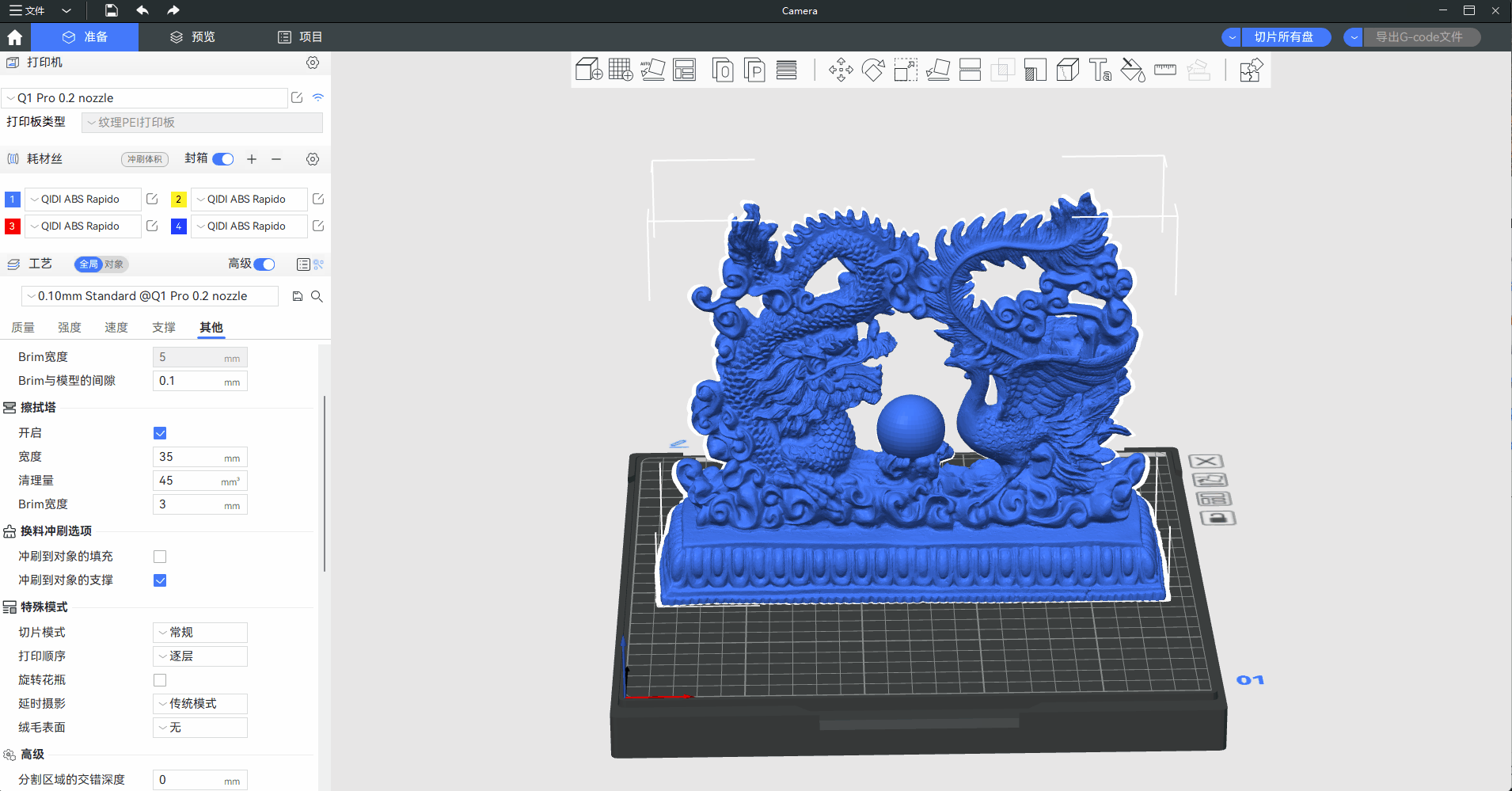The width and height of the screenshot is (1512, 791).
Task: Switch to the 预览 preview tab
Action: tap(192, 37)
